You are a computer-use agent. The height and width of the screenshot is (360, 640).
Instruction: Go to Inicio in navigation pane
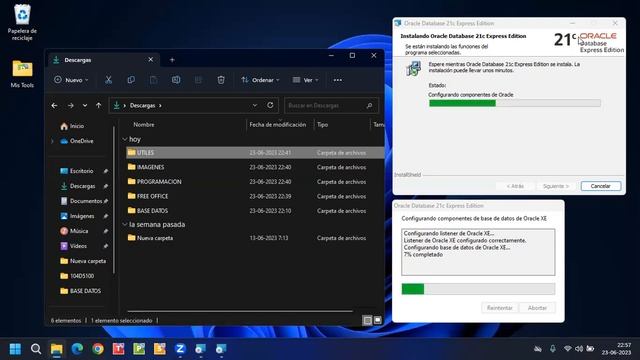pyautogui.click(x=72, y=126)
